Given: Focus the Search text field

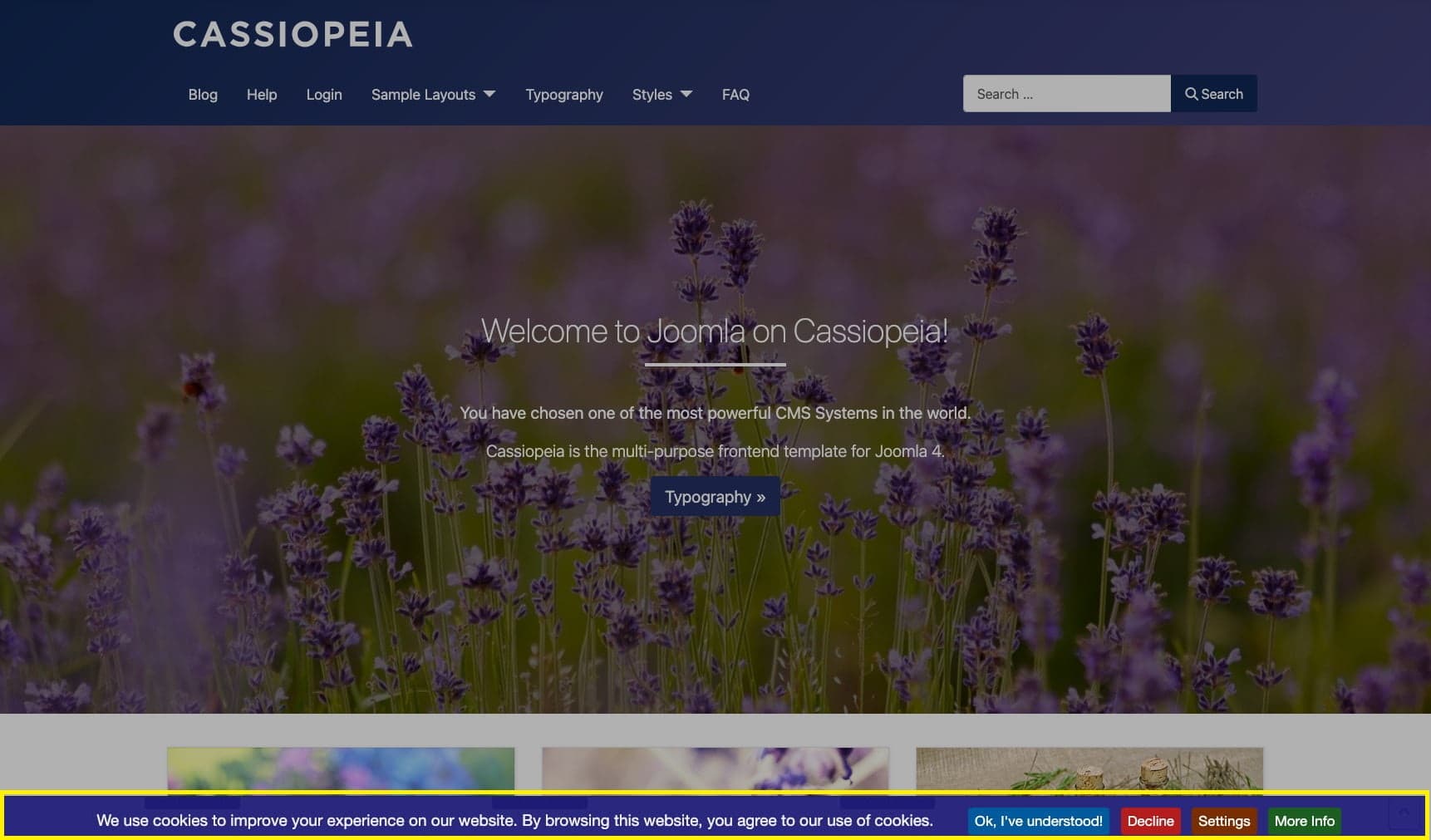Looking at the screenshot, I should [1067, 94].
